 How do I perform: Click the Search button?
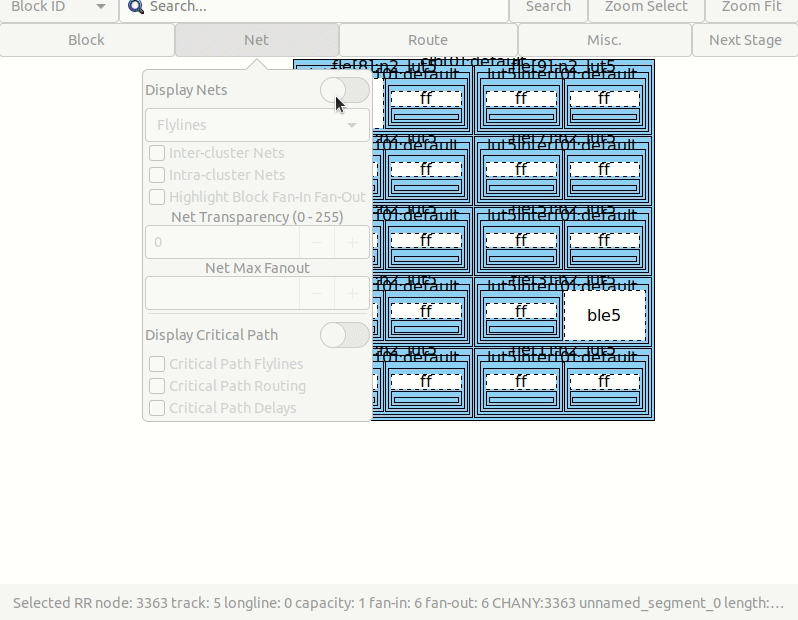548,7
